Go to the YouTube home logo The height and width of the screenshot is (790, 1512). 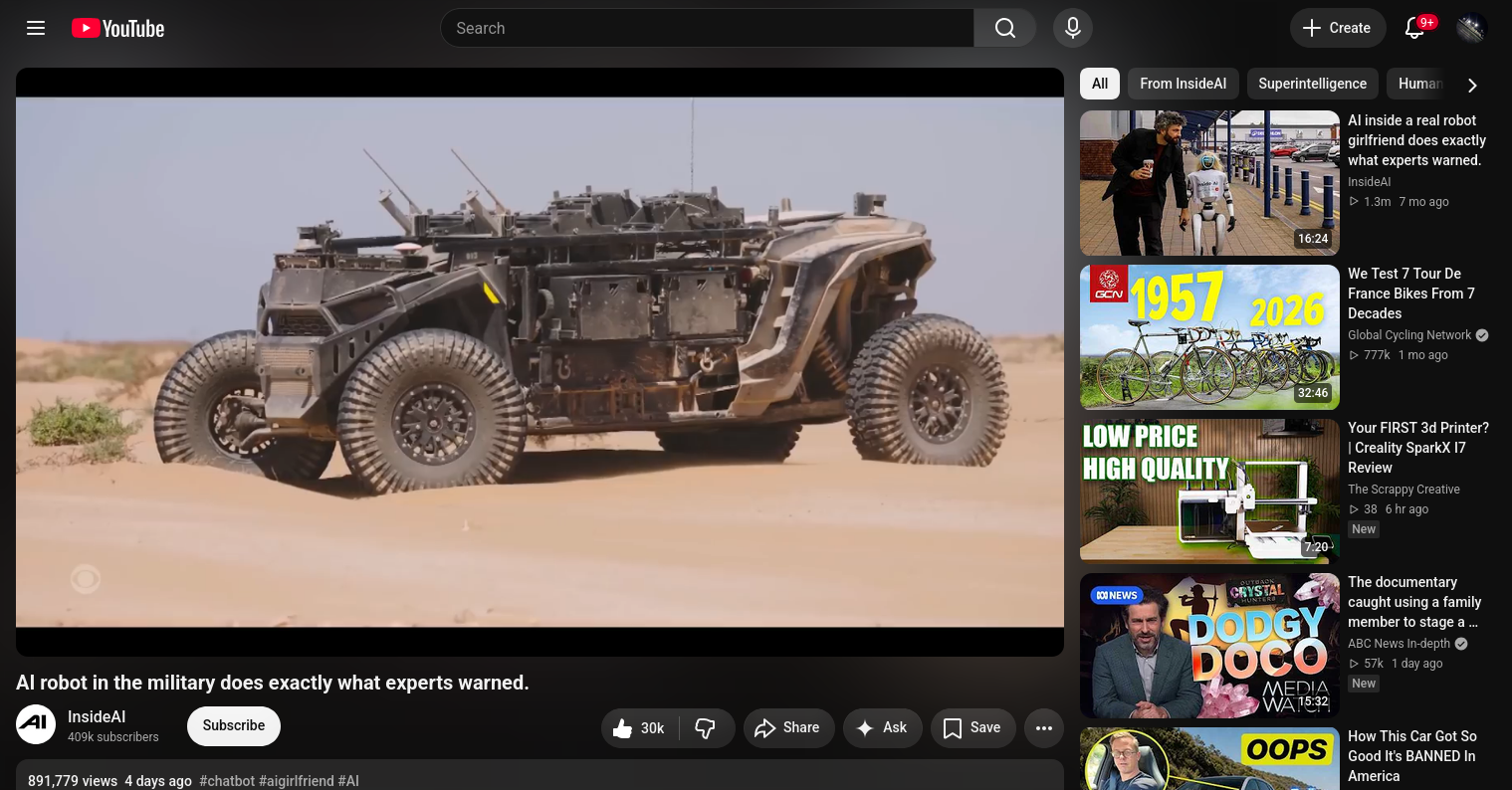(x=118, y=28)
